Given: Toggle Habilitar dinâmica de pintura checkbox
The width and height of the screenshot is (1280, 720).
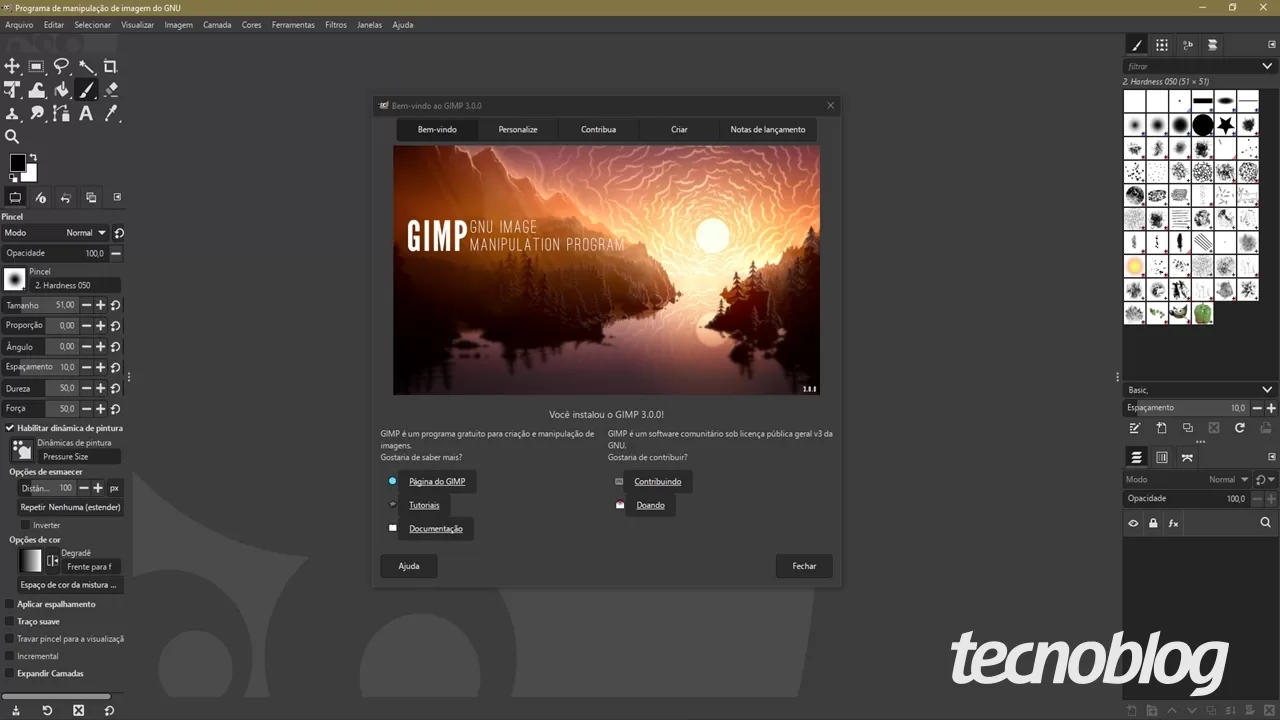Looking at the screenshot, I should click(10, 428).
